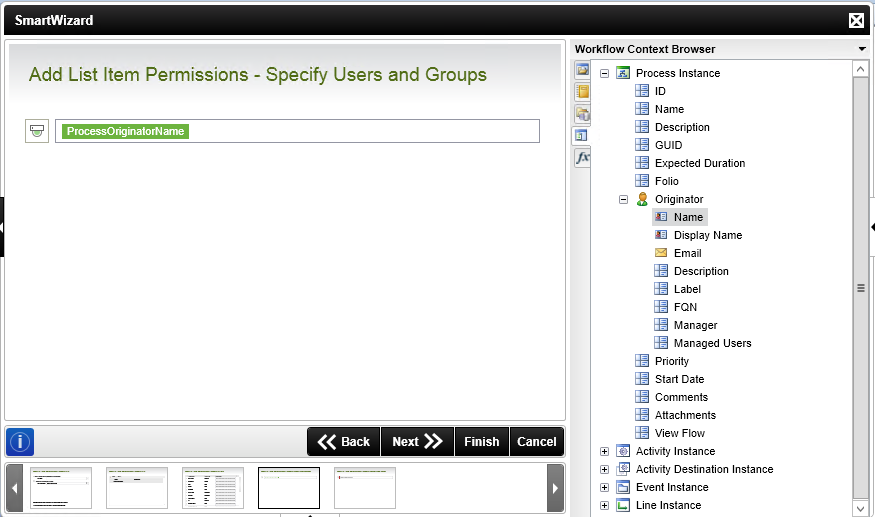The height and width of the screenshot is (517, 875).
Task: Select Display Name in the tree
Action: [x=708, y=235]
